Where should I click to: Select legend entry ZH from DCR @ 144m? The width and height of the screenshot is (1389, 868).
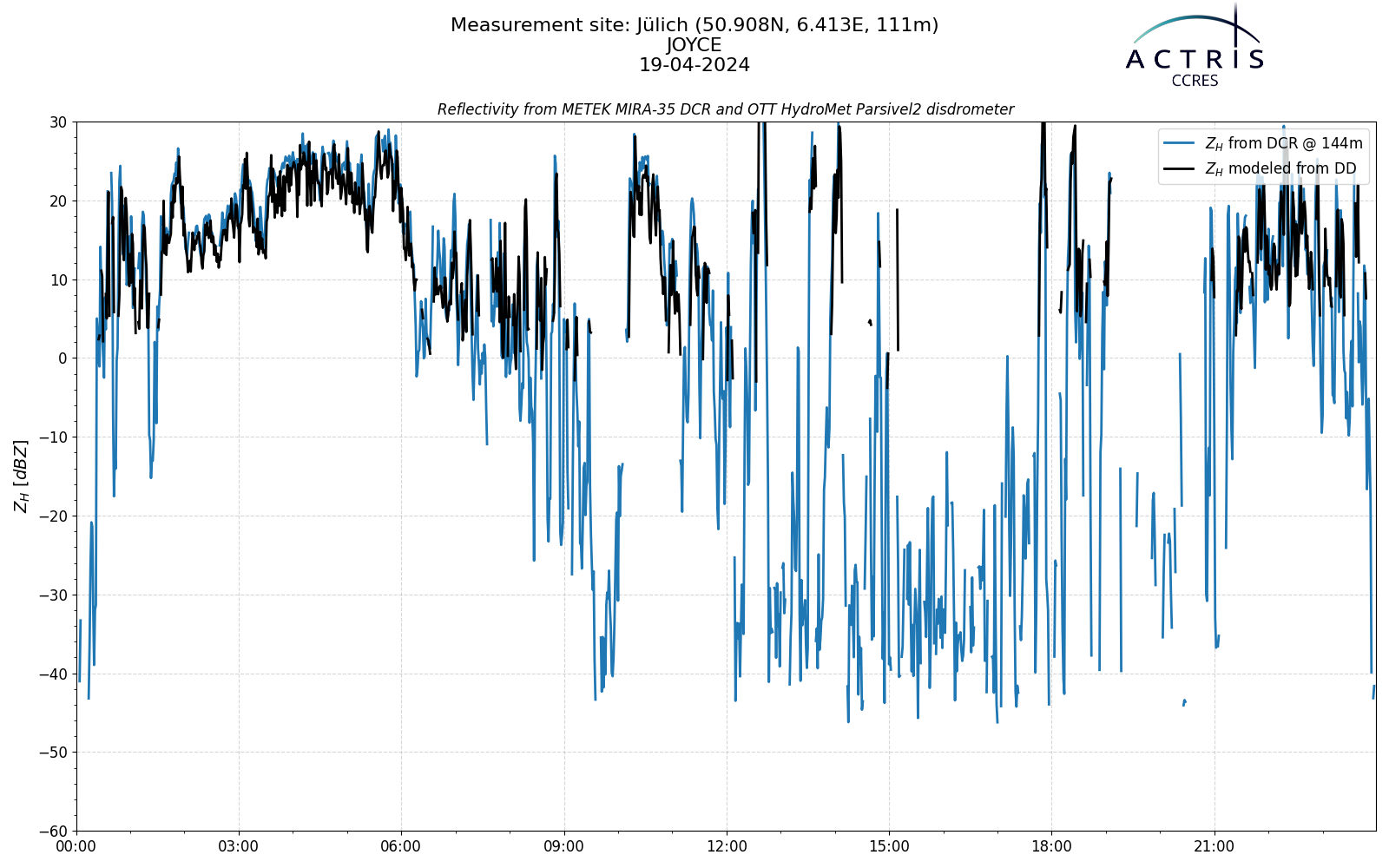[x=1263, y=144]
